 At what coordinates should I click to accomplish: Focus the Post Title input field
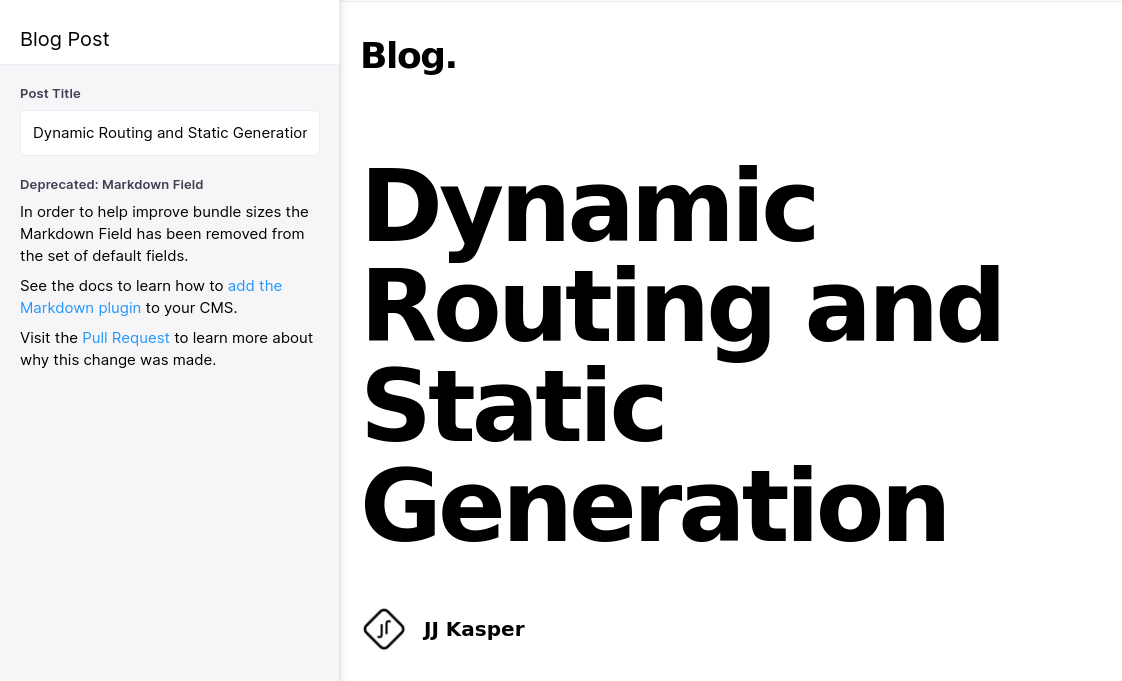coord(170,133)
